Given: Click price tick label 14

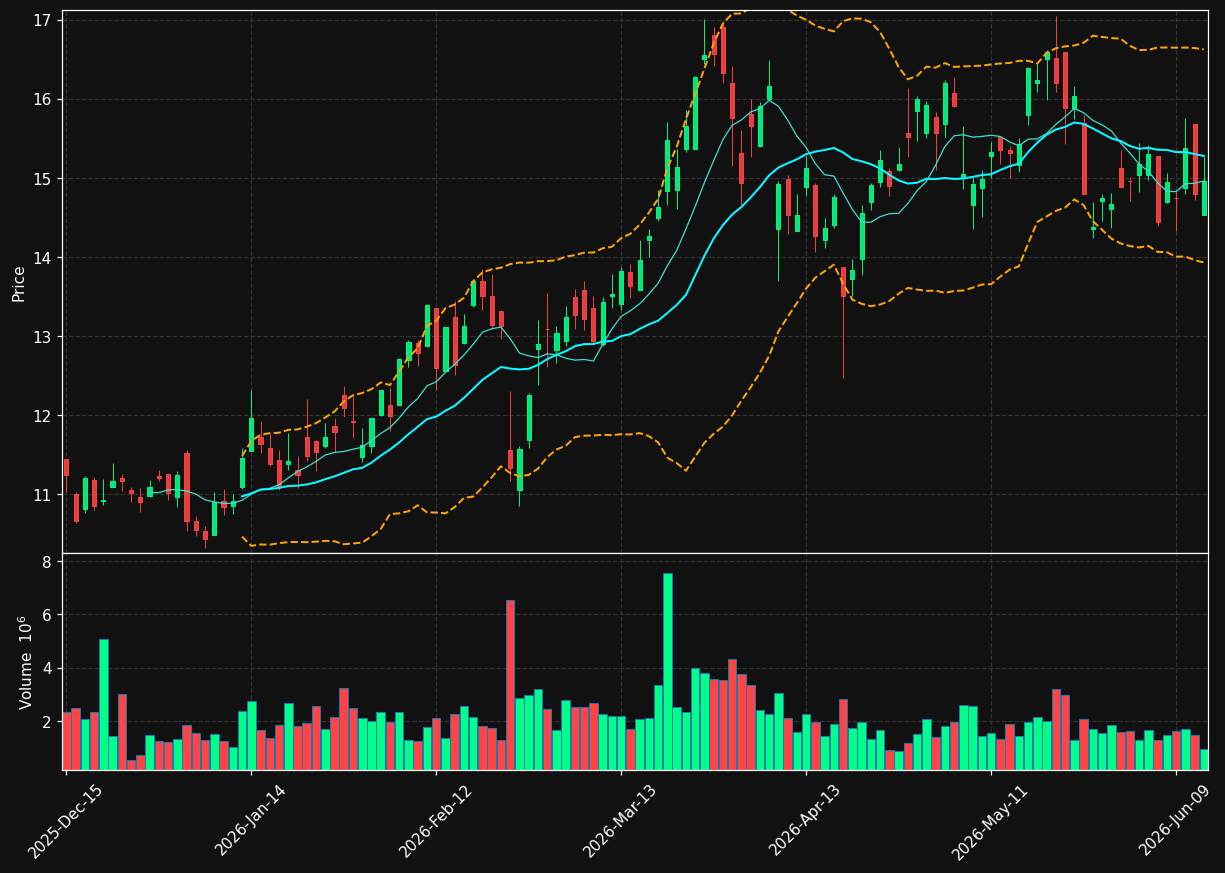Looking at the screenshot, I should tap(44, 258).
